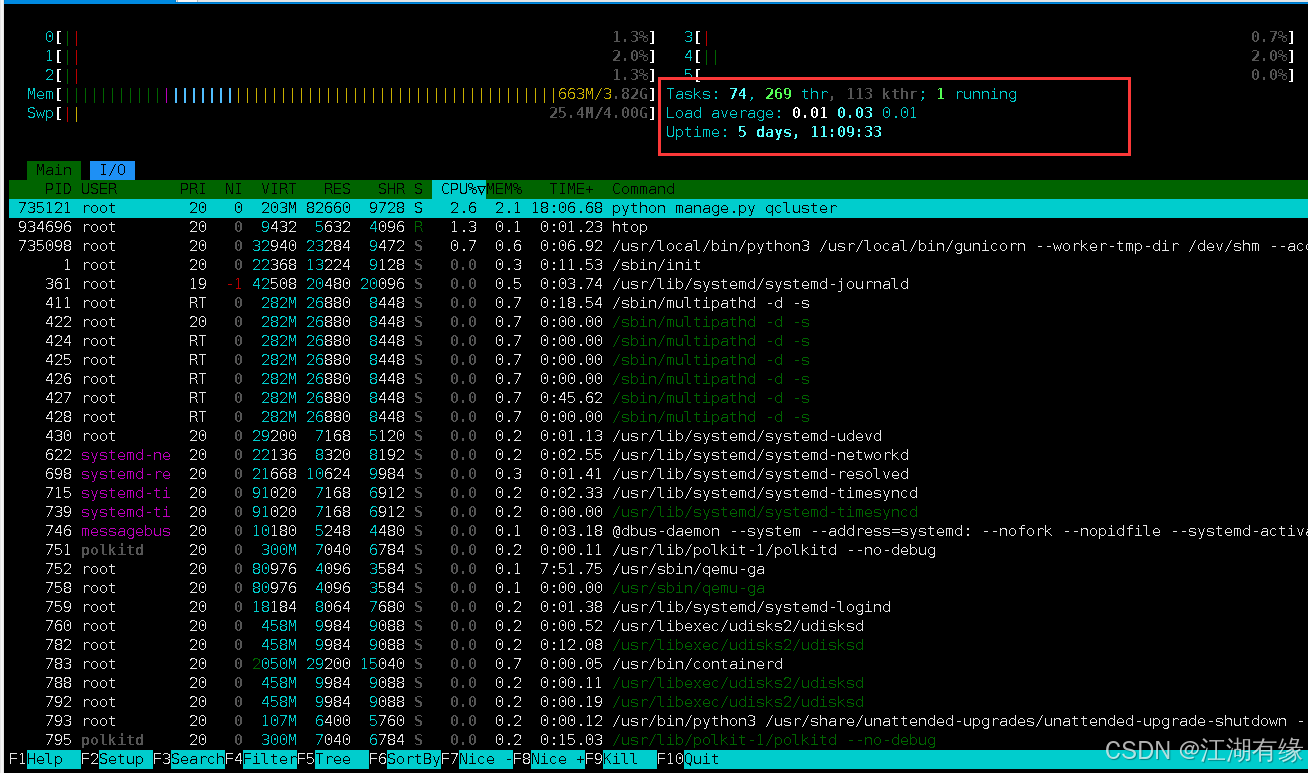Activate F3 Search
The width and height of the screenshot is (1308, 773).
point(189,759)
